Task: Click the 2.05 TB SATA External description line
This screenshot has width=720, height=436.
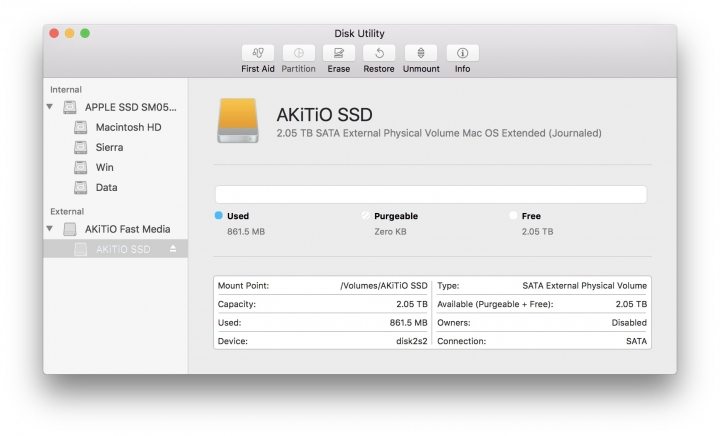Action: pyautogui.click(x=439, y=133)
